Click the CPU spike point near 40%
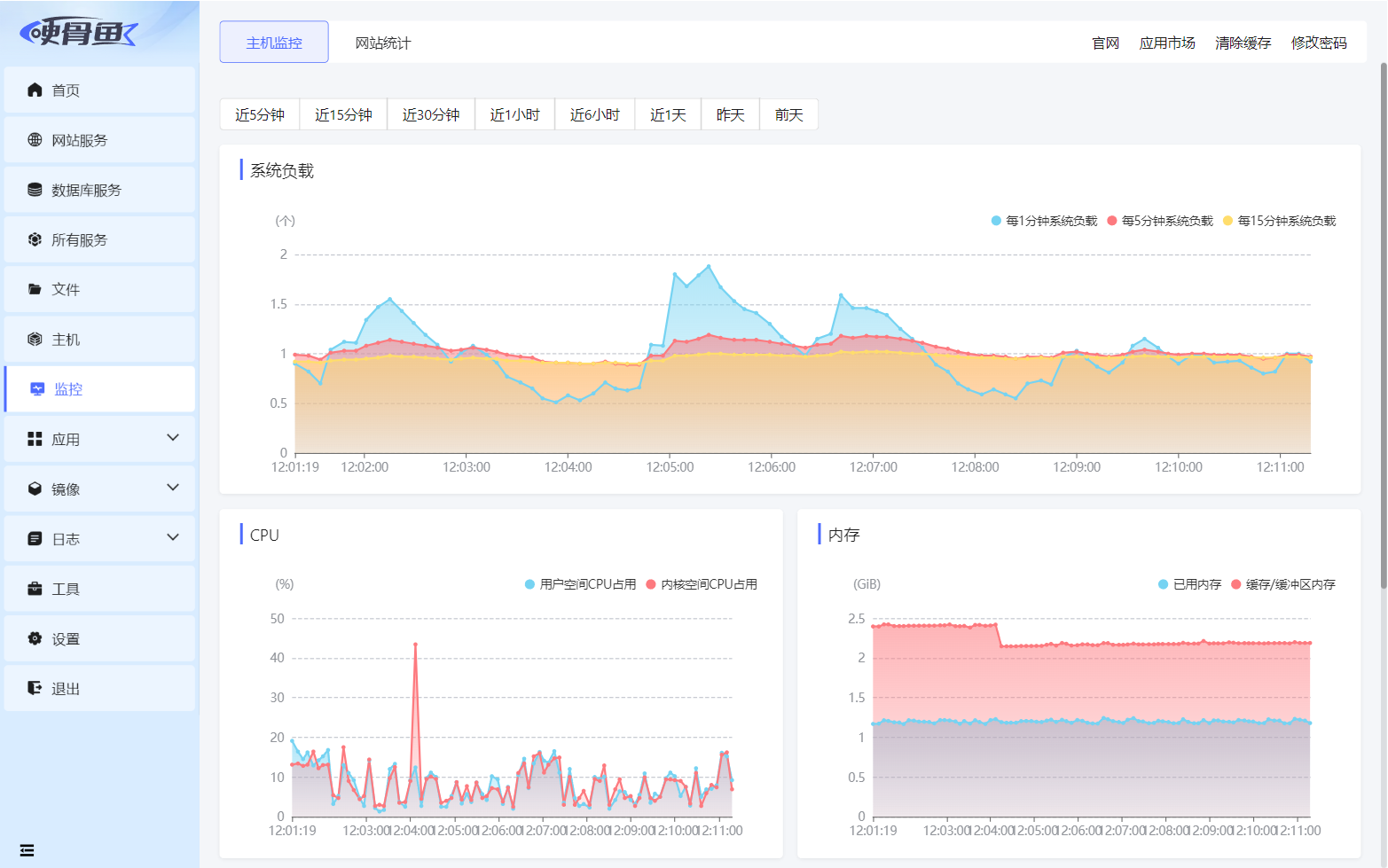Viewport: 1388px width, 868px height. pos(415,645)
